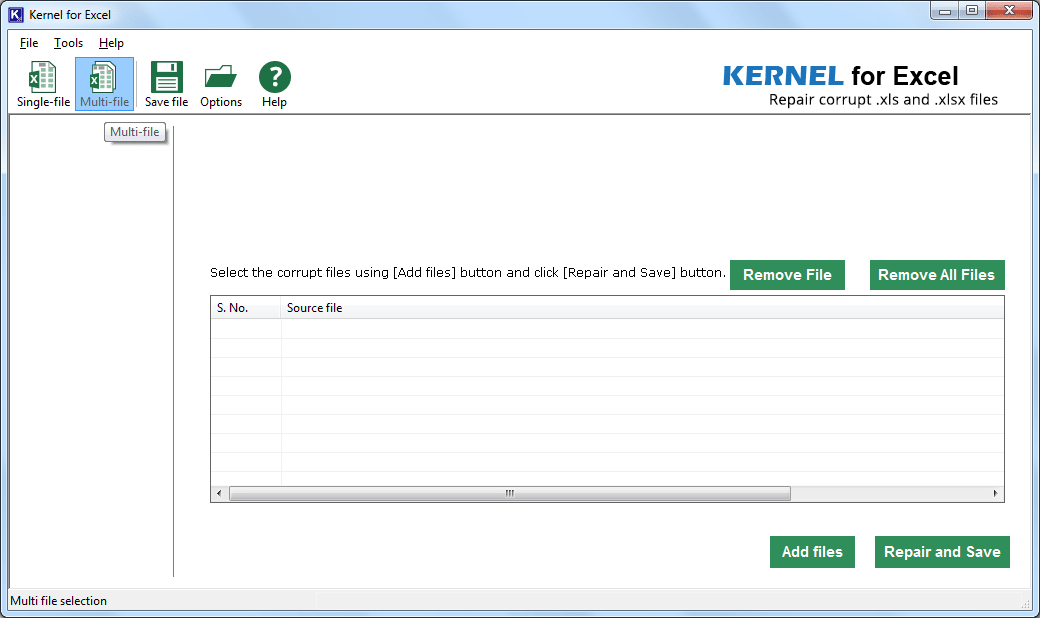This screenshot has width=1040, height=618.
Task: Click the S. No. column header
Action: point(246,308)
